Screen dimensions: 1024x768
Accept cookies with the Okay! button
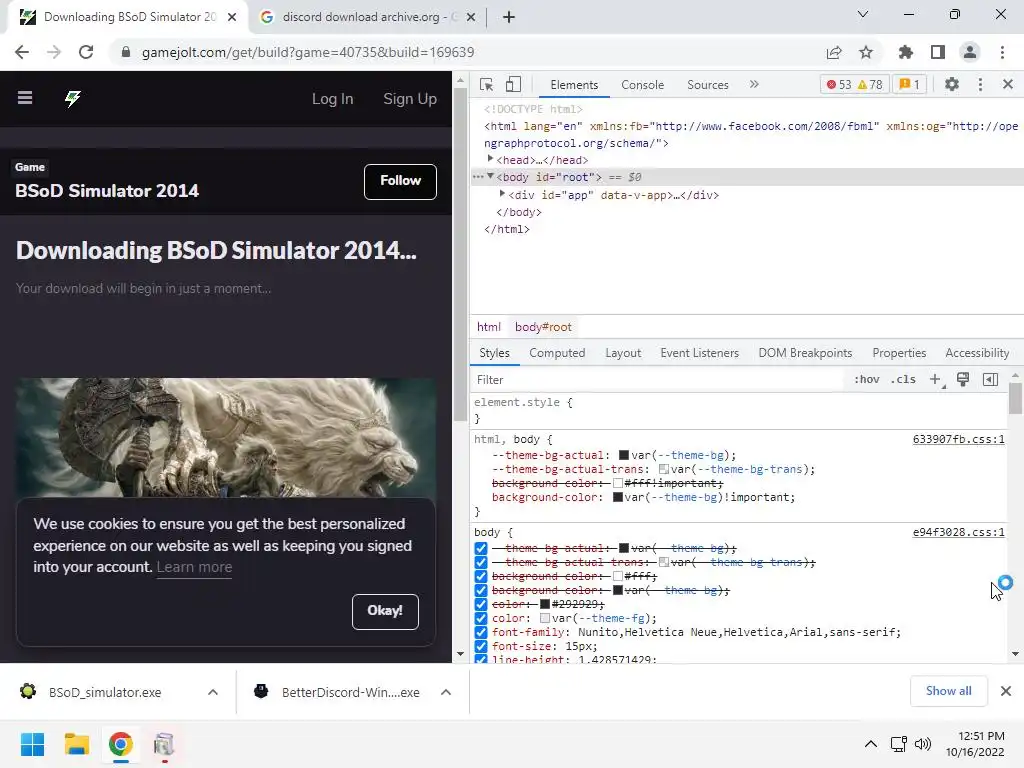coord(385,611)
